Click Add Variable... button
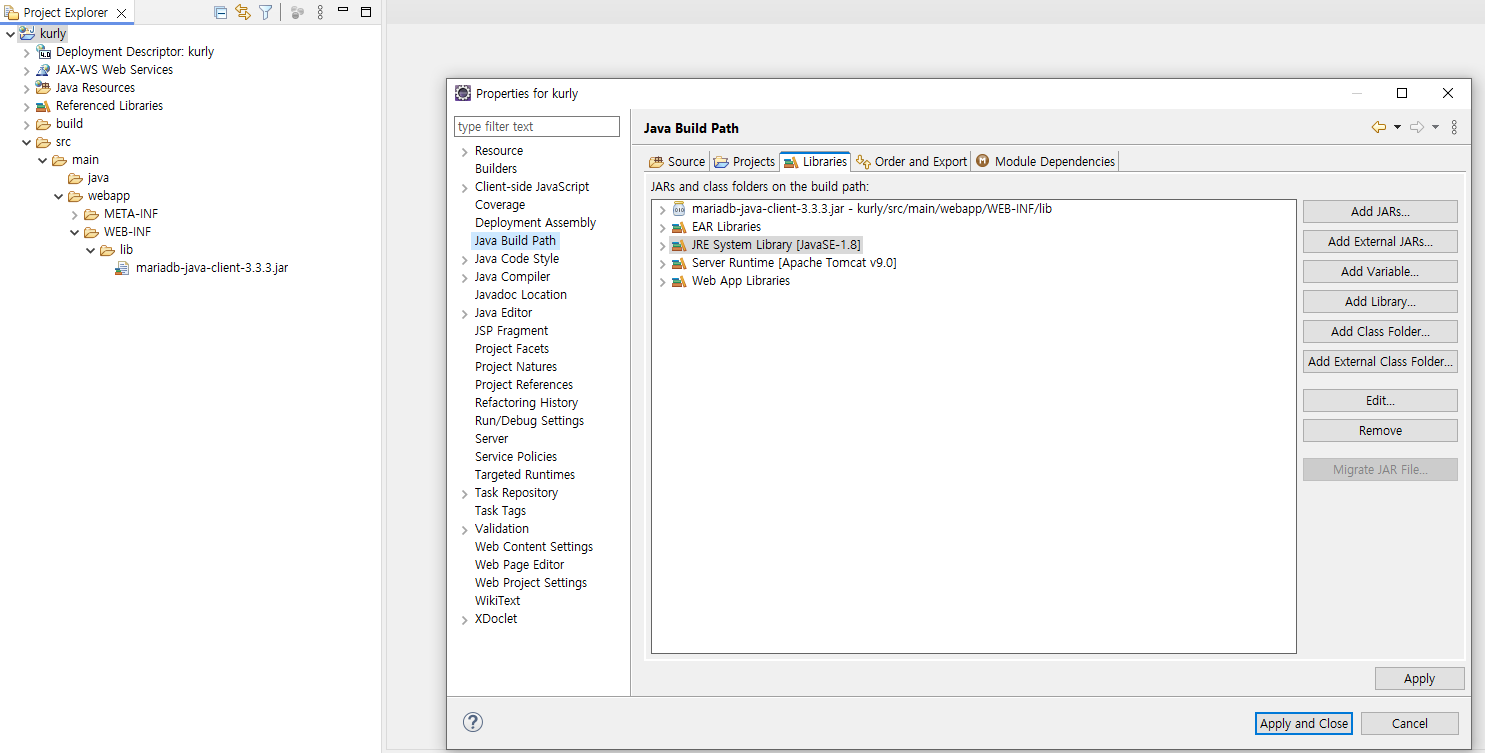1485x753 pixels. (x=1380, y=271)
